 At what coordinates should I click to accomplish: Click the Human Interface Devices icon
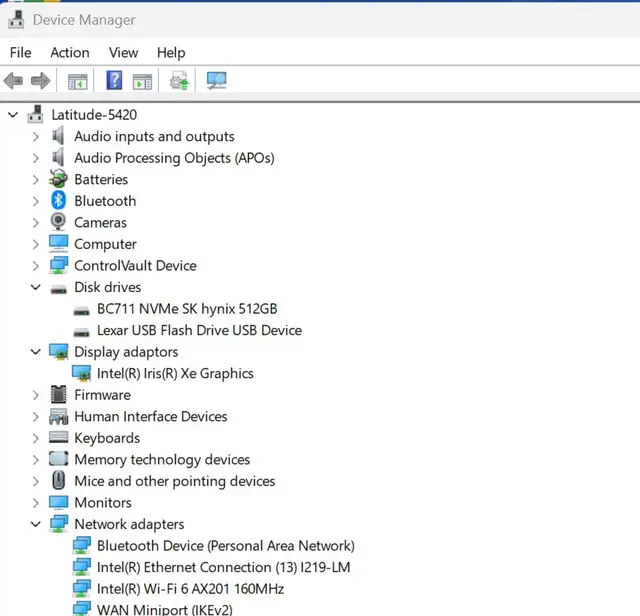[x=58, y=416]
